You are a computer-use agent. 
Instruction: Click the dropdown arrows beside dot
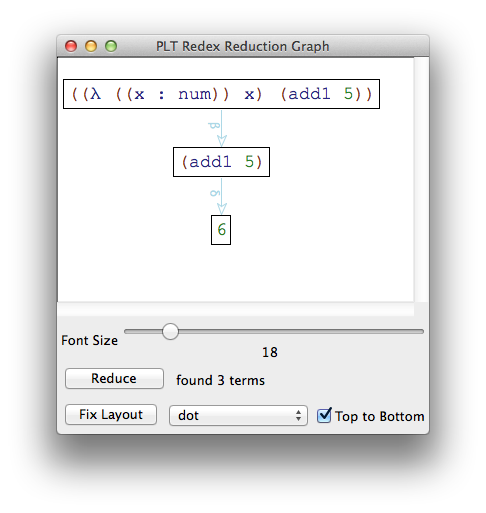pyautogui.click(x=298, y=415)
